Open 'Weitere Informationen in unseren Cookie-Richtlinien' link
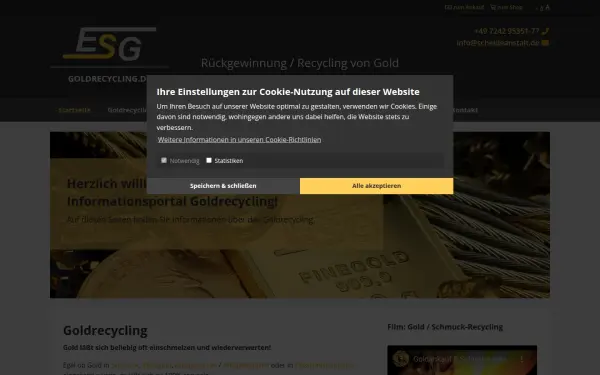This screenshot has height=375, width=600. [x=239, y=140]
